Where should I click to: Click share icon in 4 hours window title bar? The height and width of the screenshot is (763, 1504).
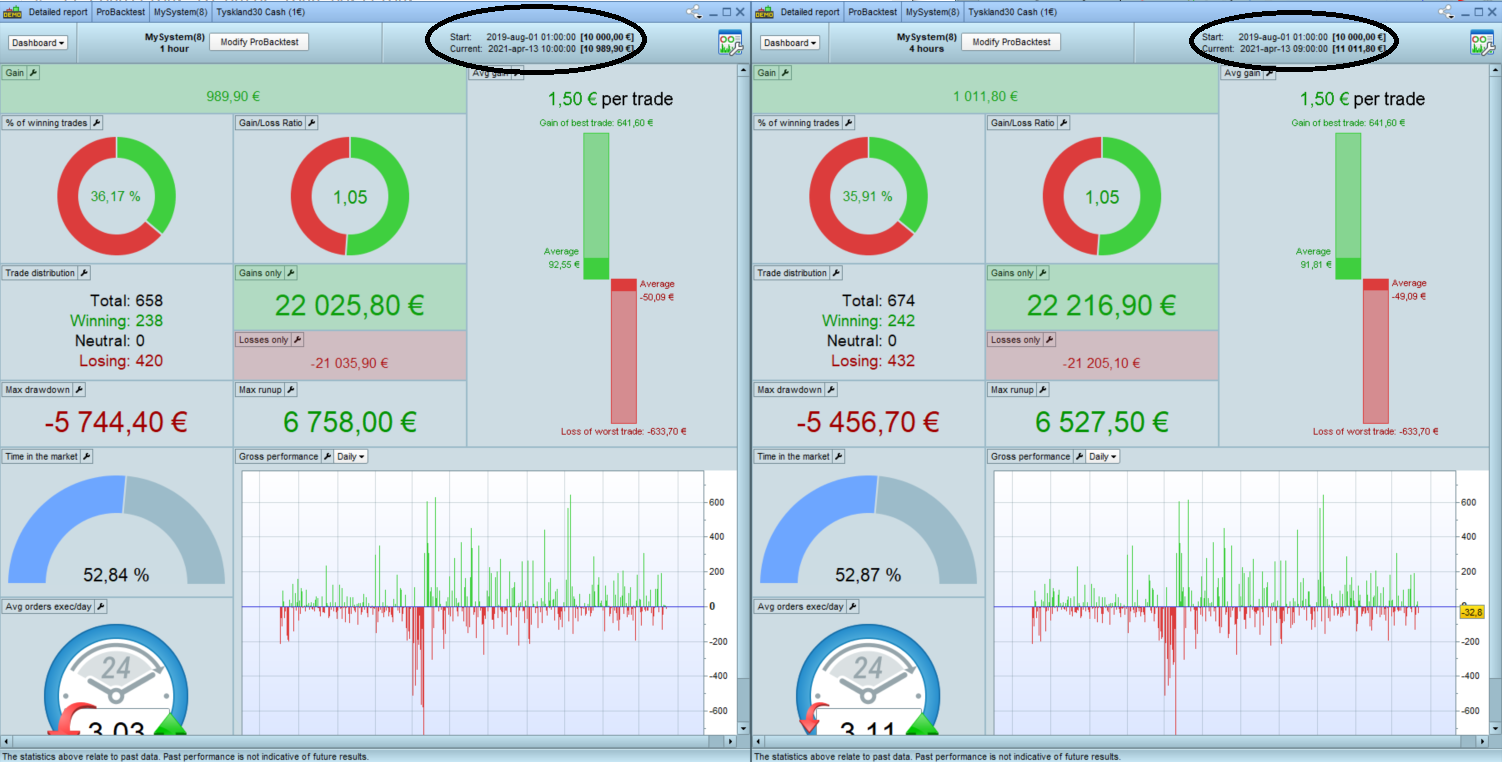(1446, 12)
